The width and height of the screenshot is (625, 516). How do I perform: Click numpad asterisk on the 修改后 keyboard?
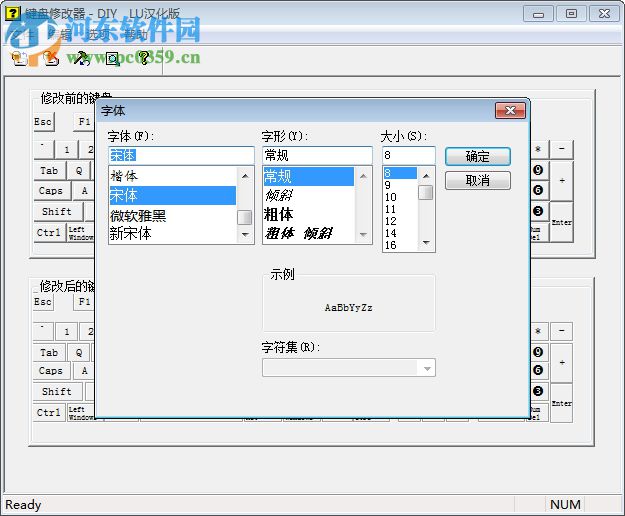pyautogui.click(x=539, y=331)
